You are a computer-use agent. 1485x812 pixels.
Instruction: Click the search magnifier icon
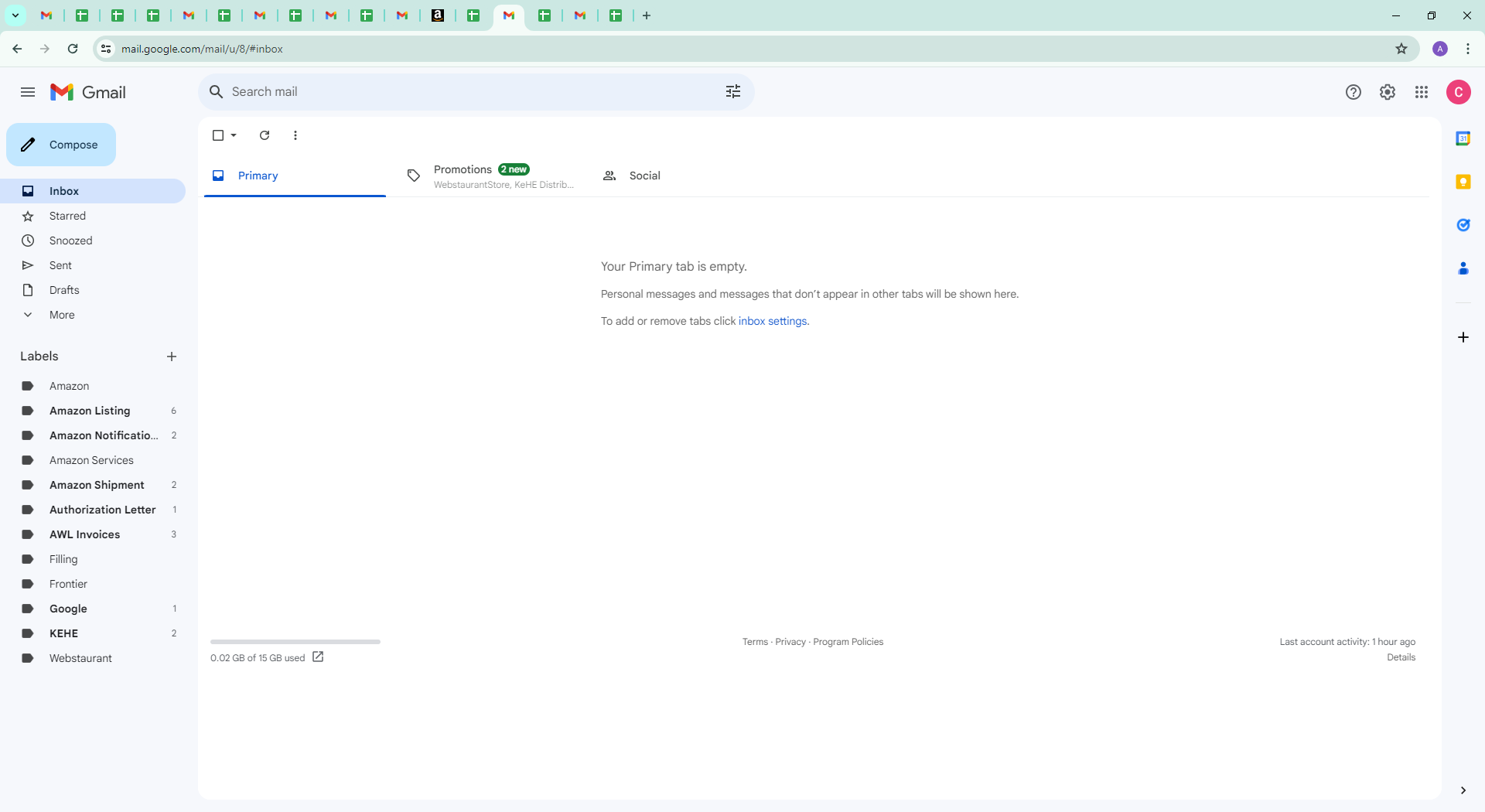point(217,92)
